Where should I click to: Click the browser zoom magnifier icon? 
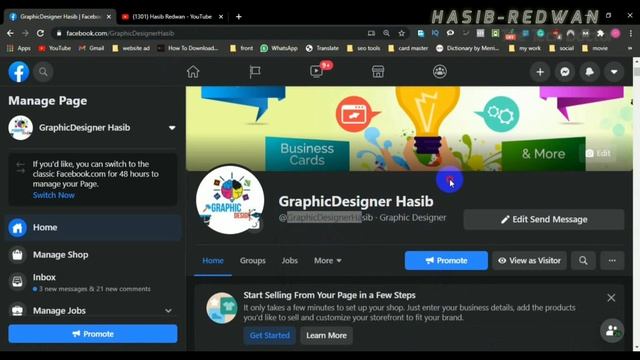[386, 33]
